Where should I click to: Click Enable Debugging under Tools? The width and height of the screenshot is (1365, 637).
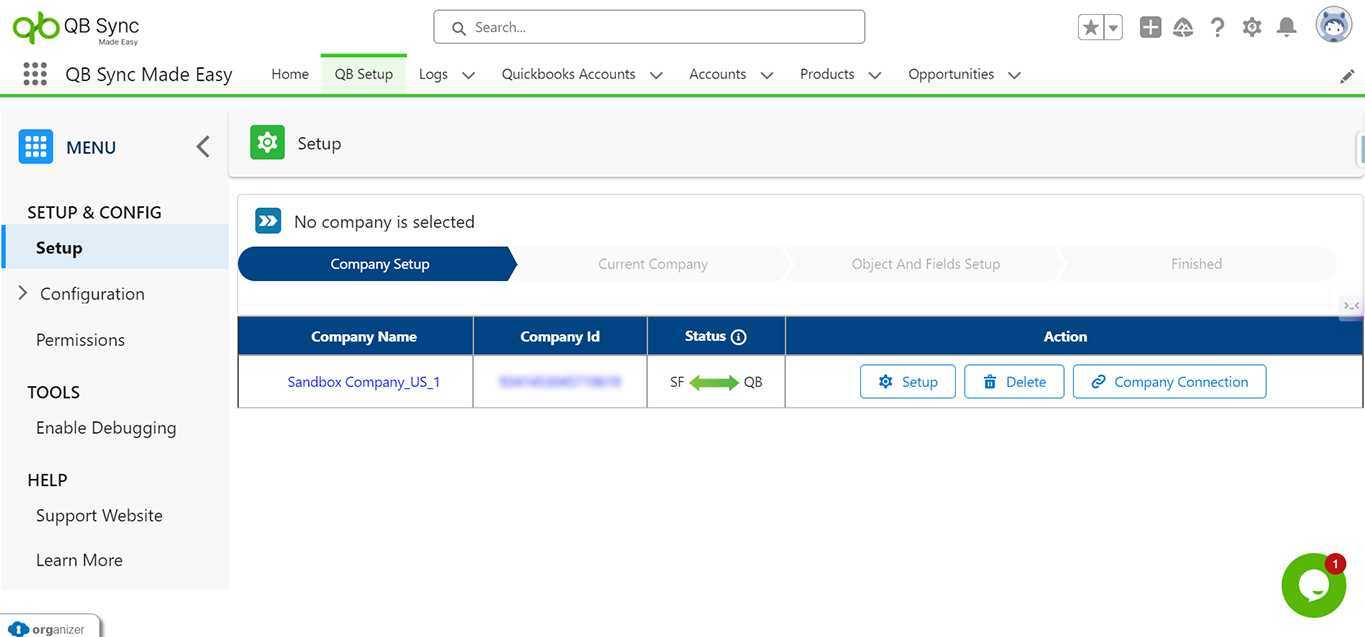[x=106, y=428]
